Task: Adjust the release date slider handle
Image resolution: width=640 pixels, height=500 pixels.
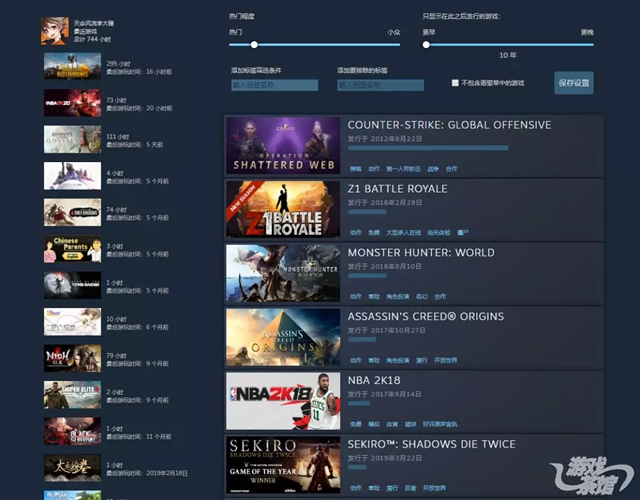Action: pyautogui.click(x=426, y=44)
